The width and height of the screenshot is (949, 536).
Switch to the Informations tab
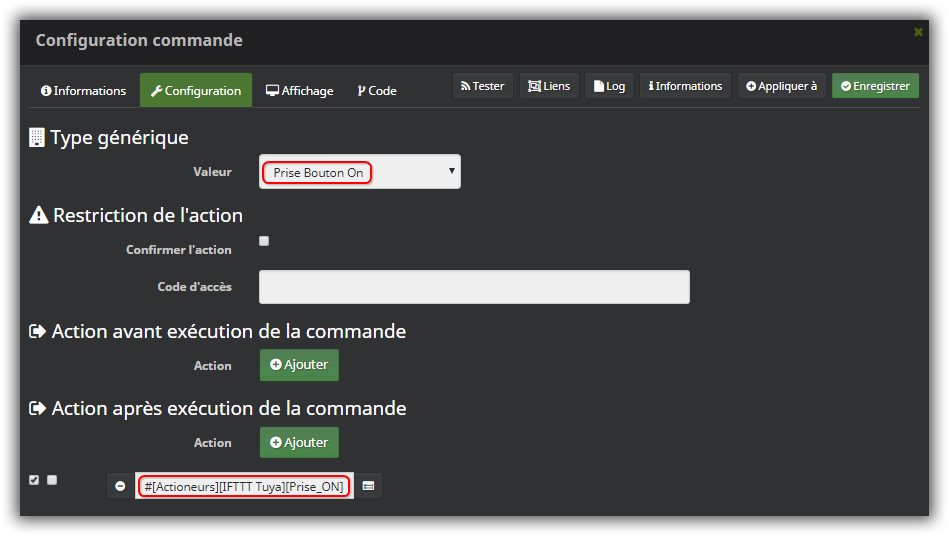83,91
